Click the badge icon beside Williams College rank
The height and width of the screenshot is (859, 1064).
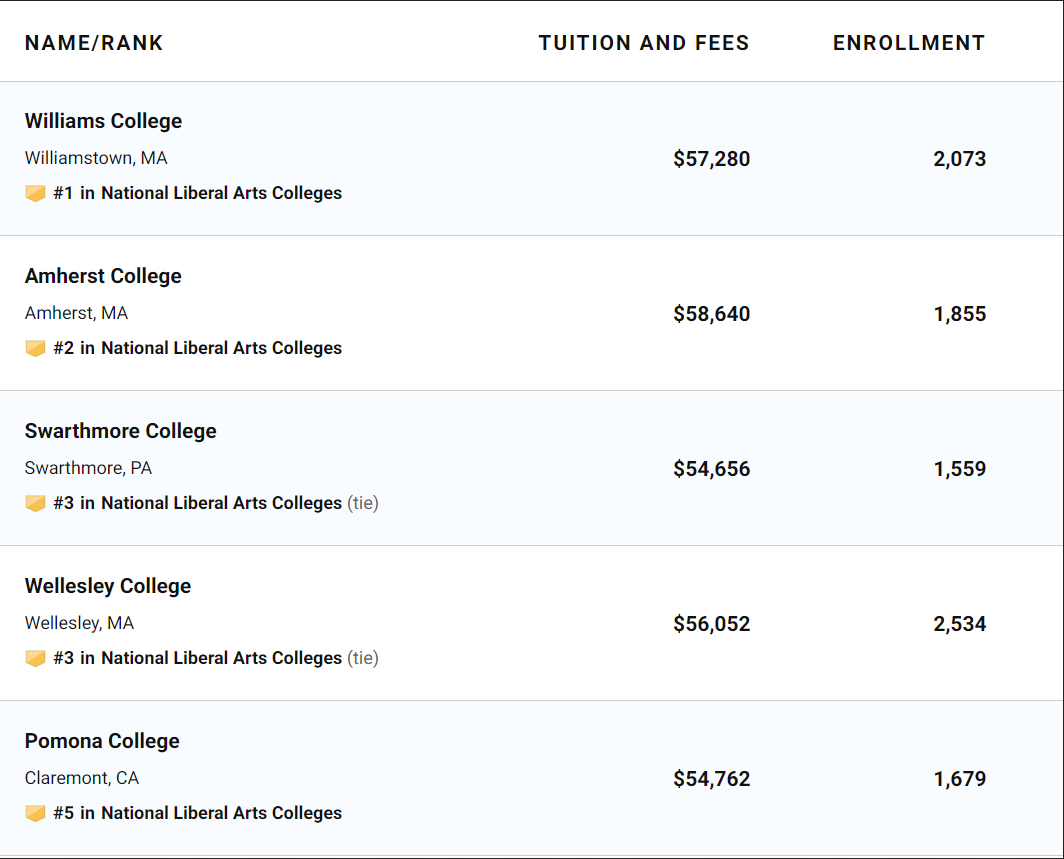35,193
